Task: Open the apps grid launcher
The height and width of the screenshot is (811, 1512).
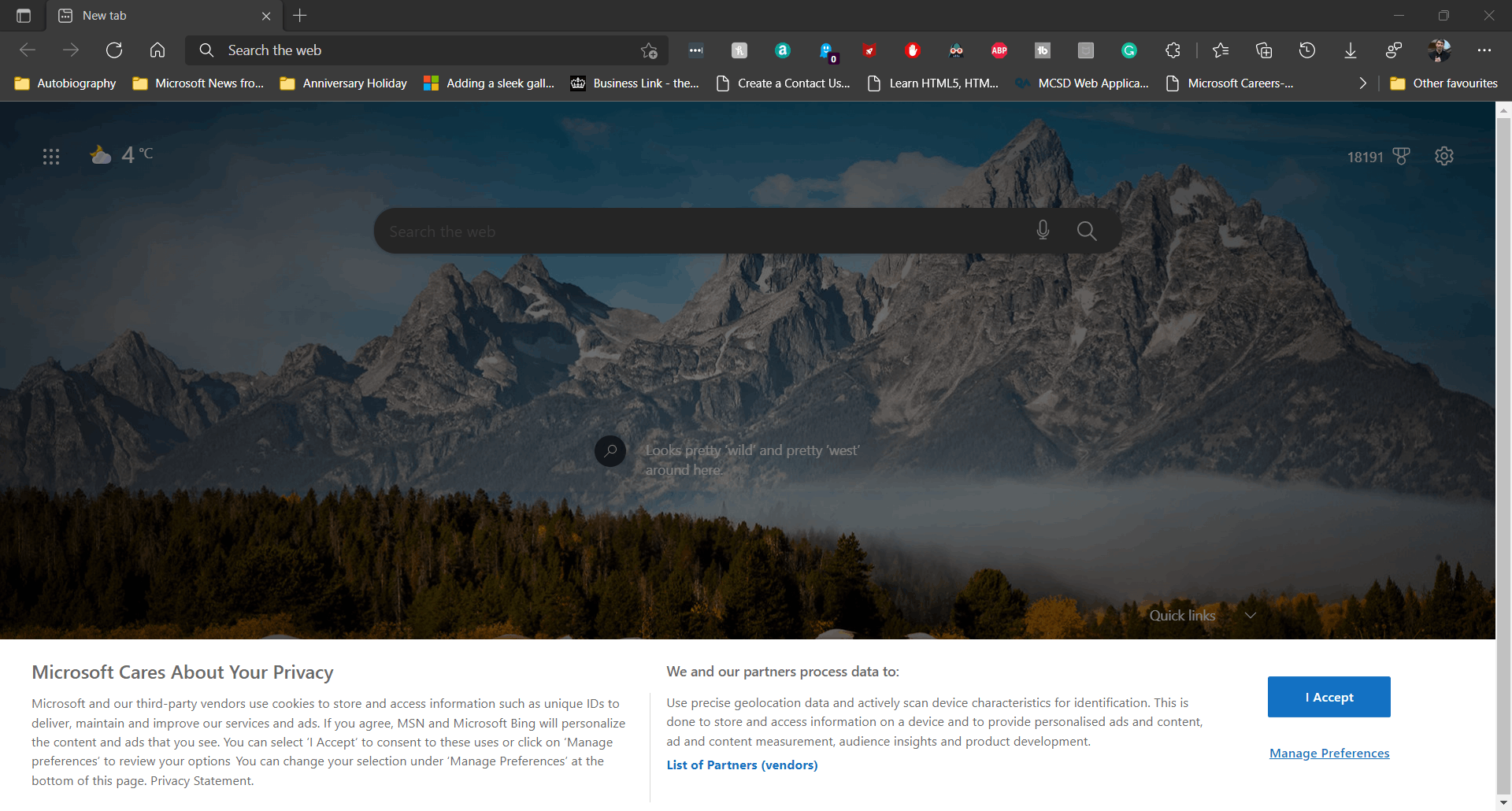Action: (x=50, y=156)
